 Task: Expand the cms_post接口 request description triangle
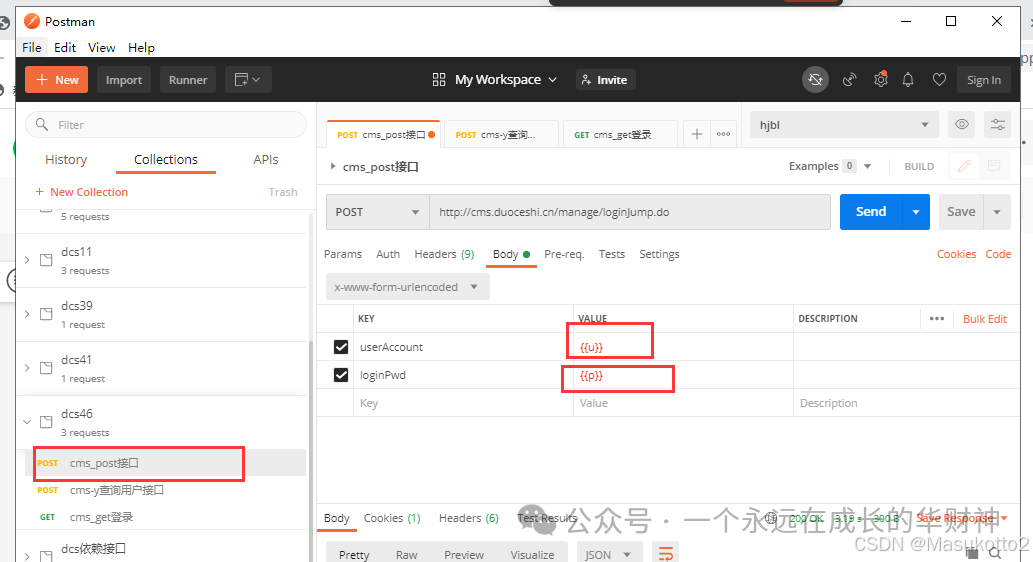click(x=333, y=166)
